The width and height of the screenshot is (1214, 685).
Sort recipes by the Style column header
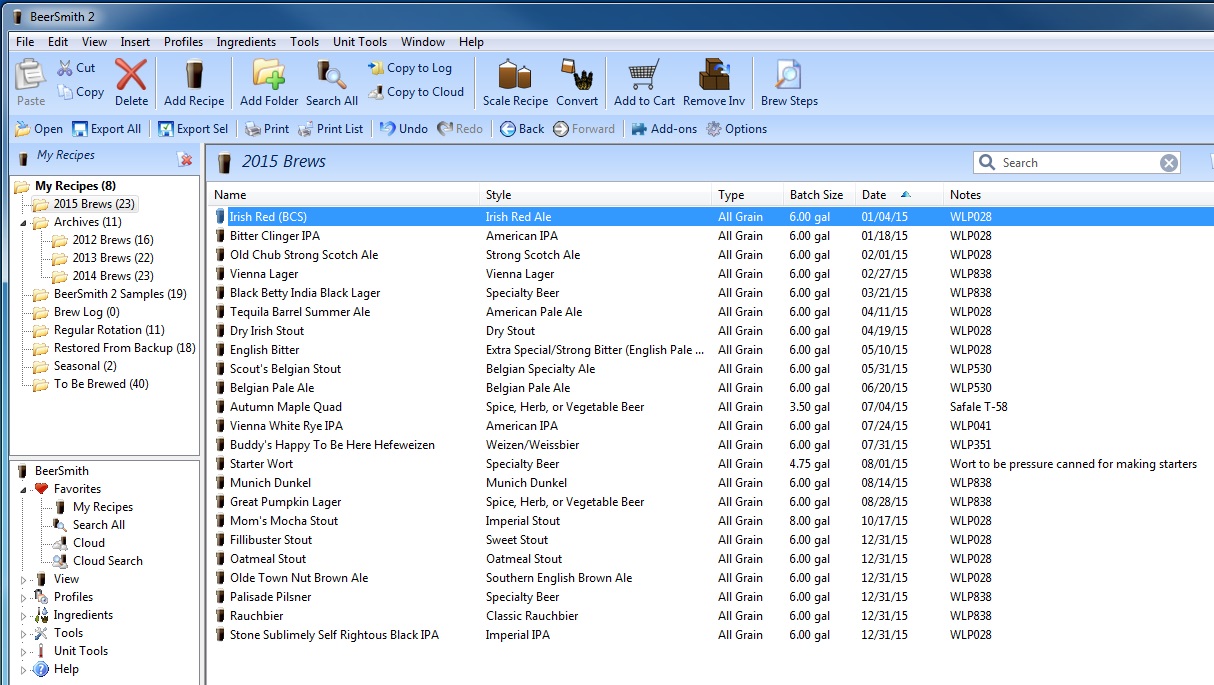coord(597,195)
